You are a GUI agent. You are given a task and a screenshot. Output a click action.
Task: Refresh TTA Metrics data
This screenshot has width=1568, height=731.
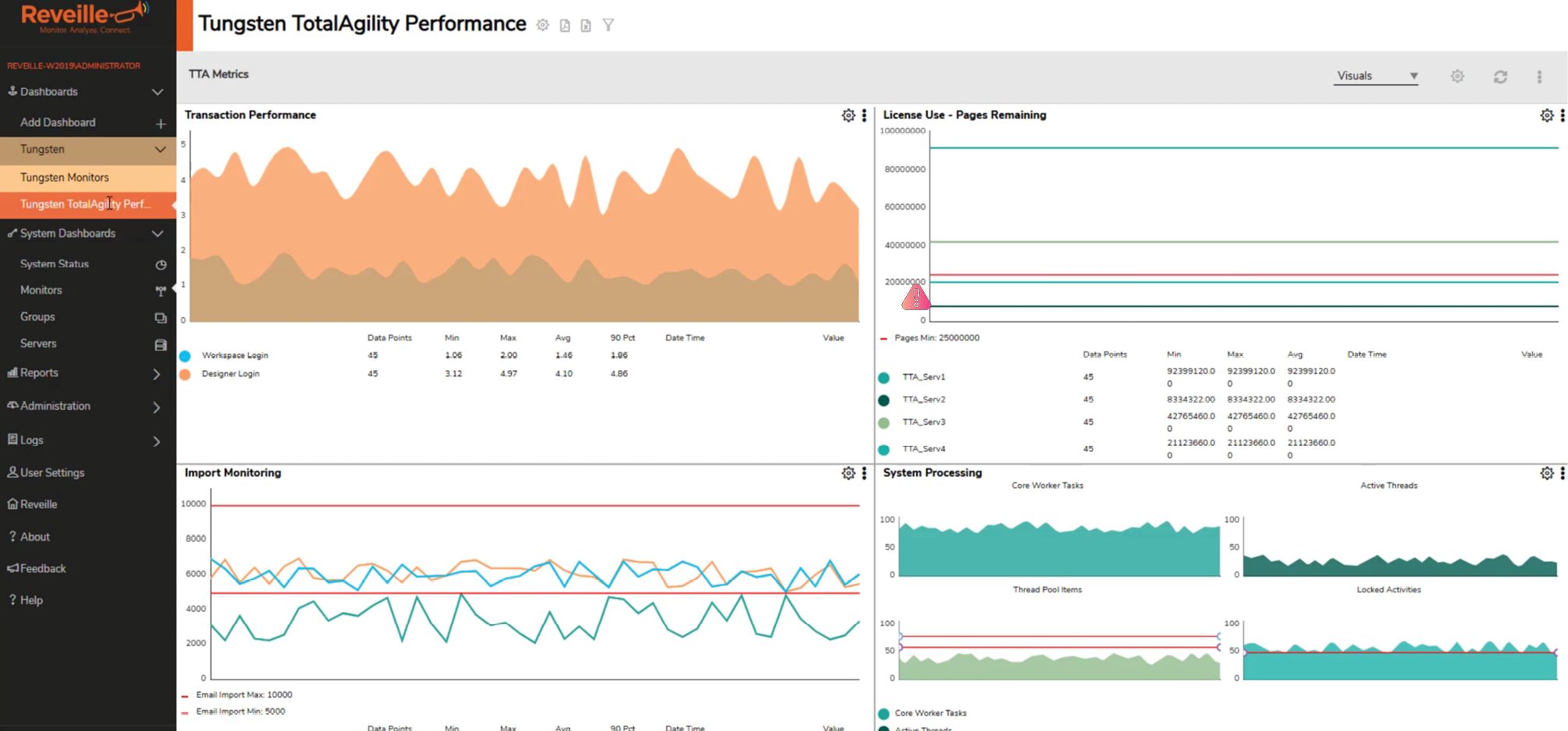click(x=1500, y=76)
